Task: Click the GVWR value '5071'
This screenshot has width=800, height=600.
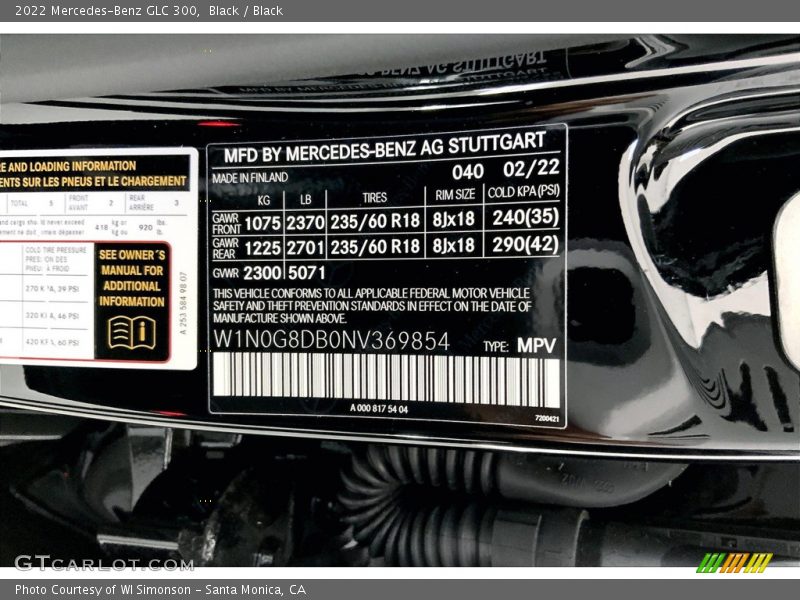Action: pyautogui.click(x=306, y=273)
